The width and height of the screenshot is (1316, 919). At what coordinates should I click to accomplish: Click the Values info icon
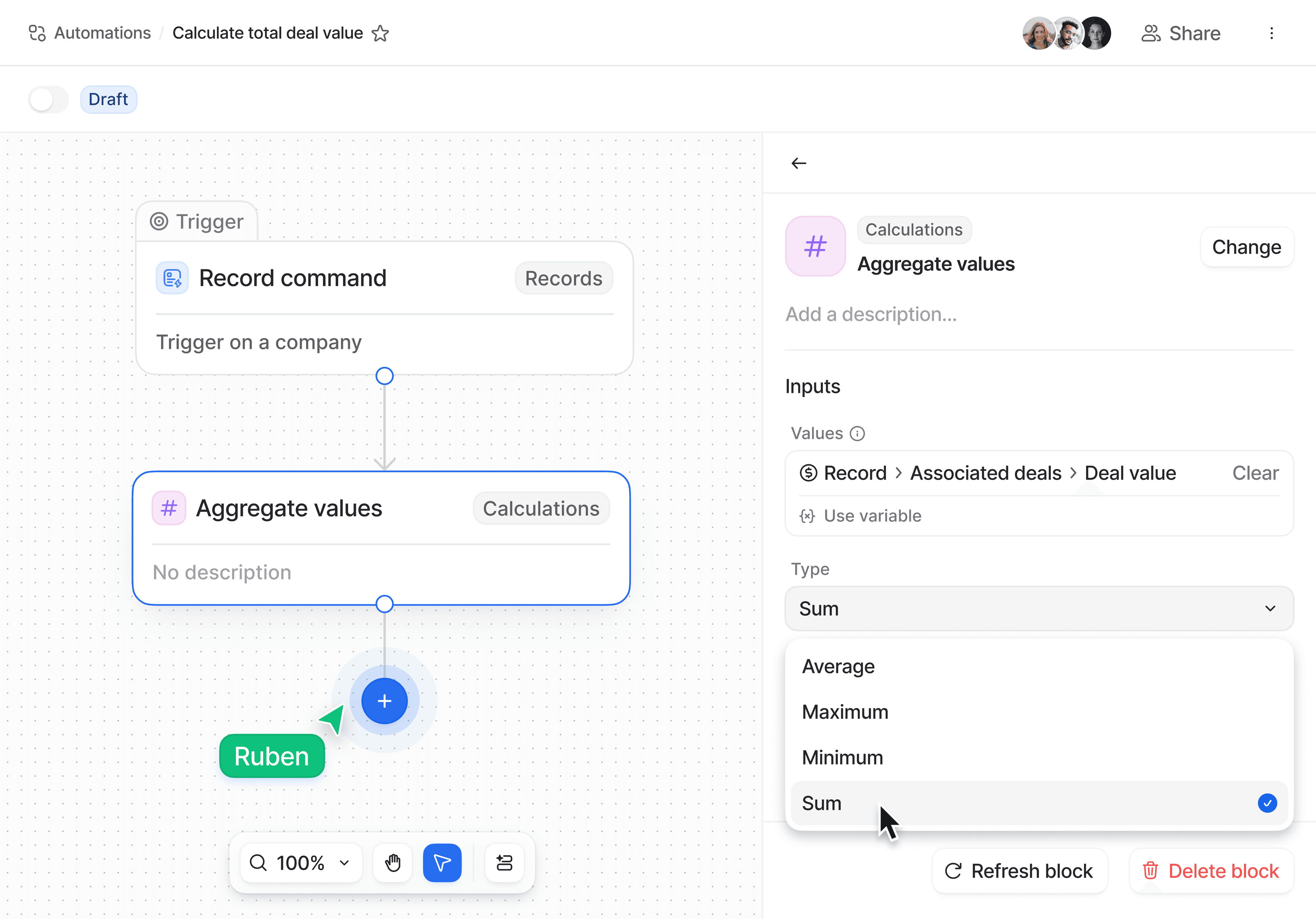pos(857,434)
